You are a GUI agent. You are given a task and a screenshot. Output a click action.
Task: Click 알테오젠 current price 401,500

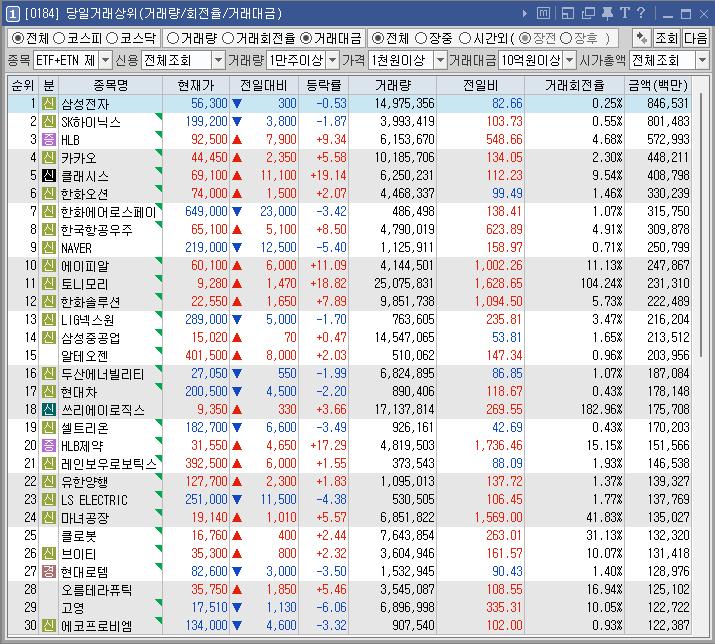tap(206, 355)
